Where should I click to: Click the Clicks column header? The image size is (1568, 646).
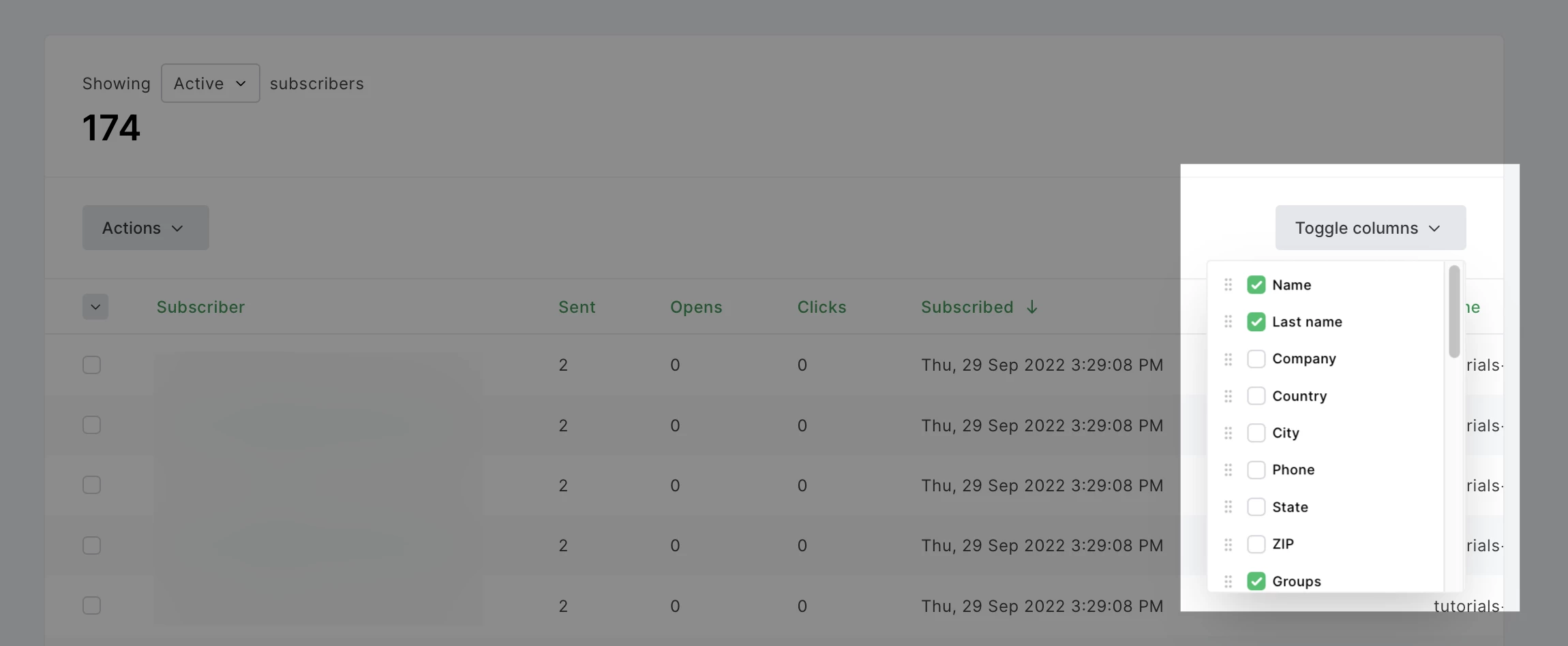click(821, 307)
